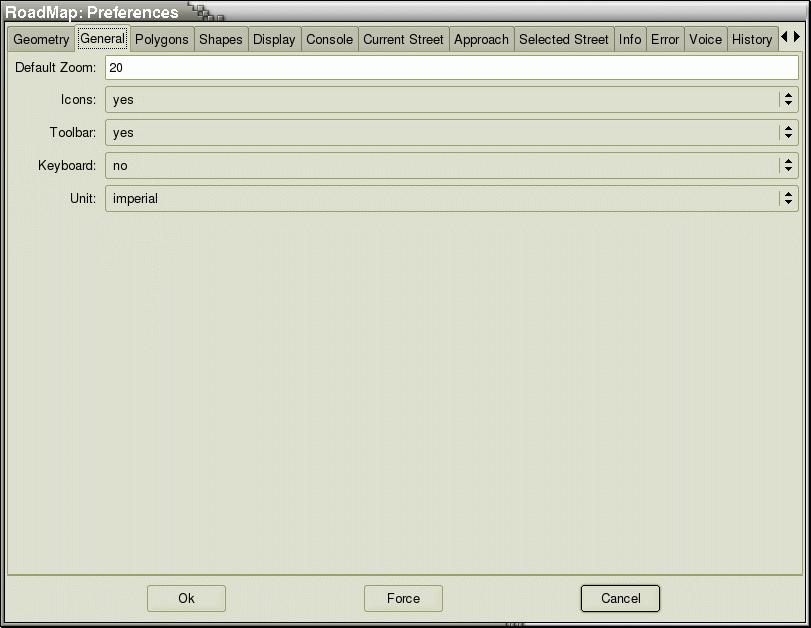The height and width of the screenshot is (628, 811).
Task: Switch to the Voice tab
Action: (705, 40)
